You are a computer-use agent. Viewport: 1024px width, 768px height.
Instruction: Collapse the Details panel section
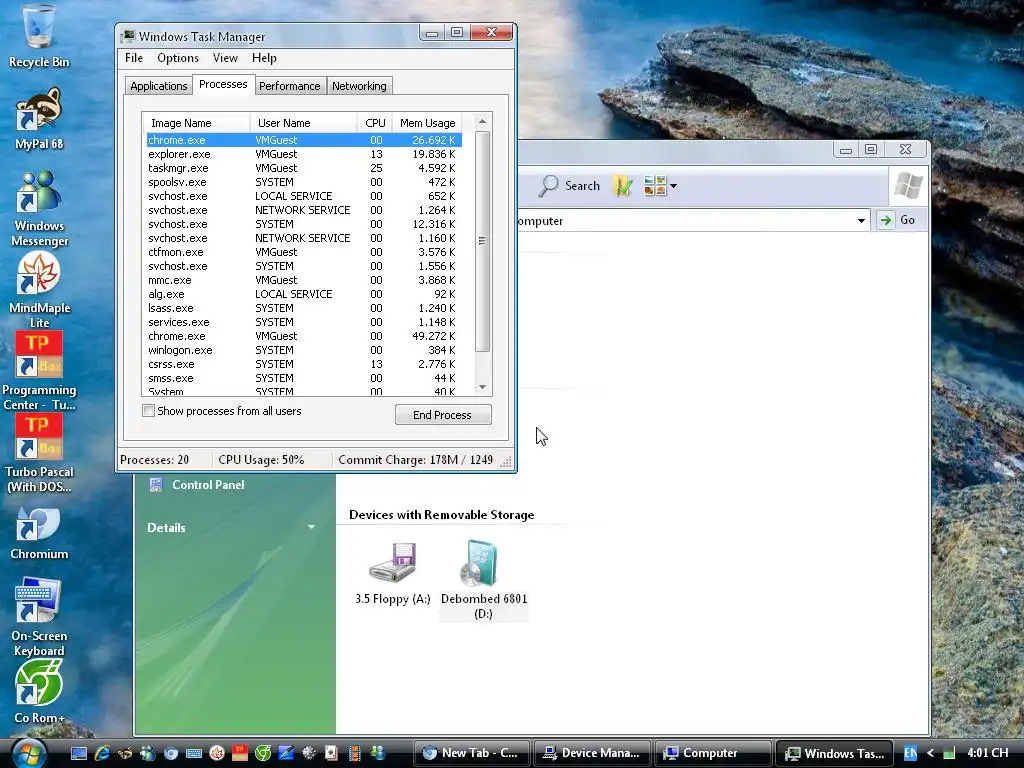tap(311, 527)
